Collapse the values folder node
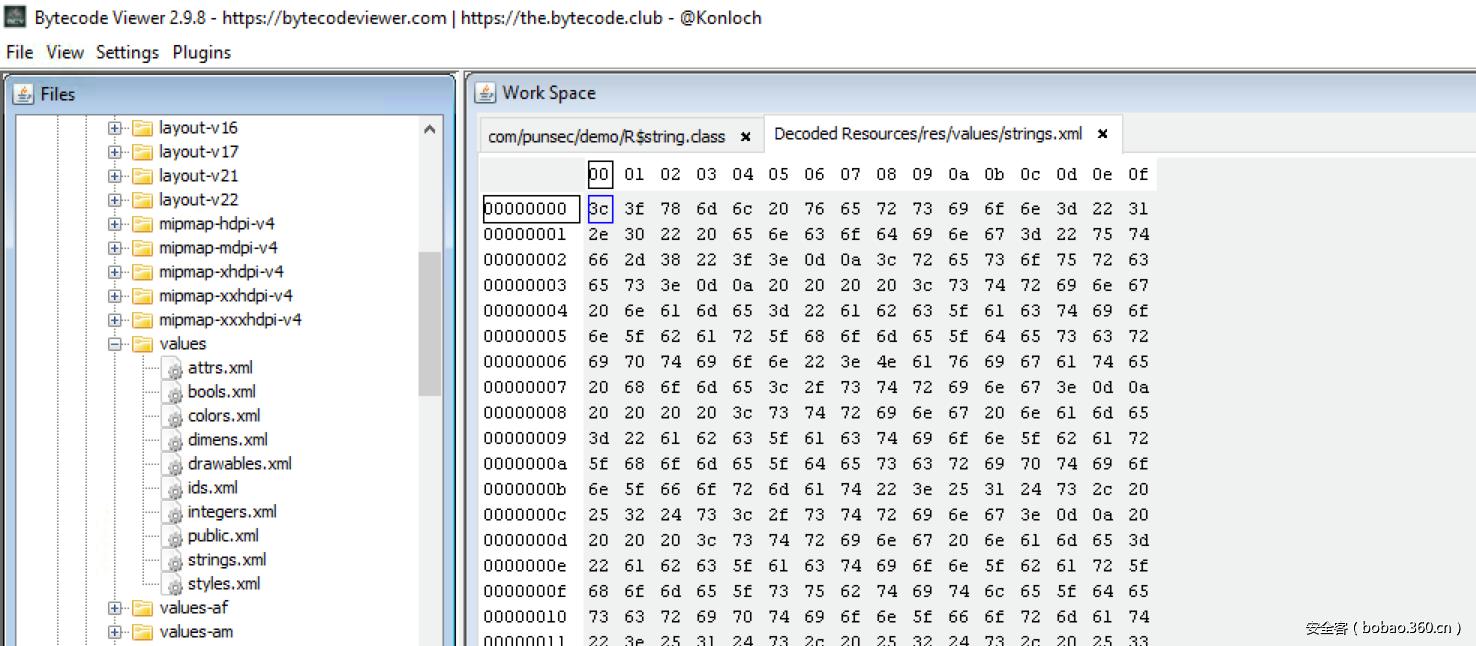 115,344
